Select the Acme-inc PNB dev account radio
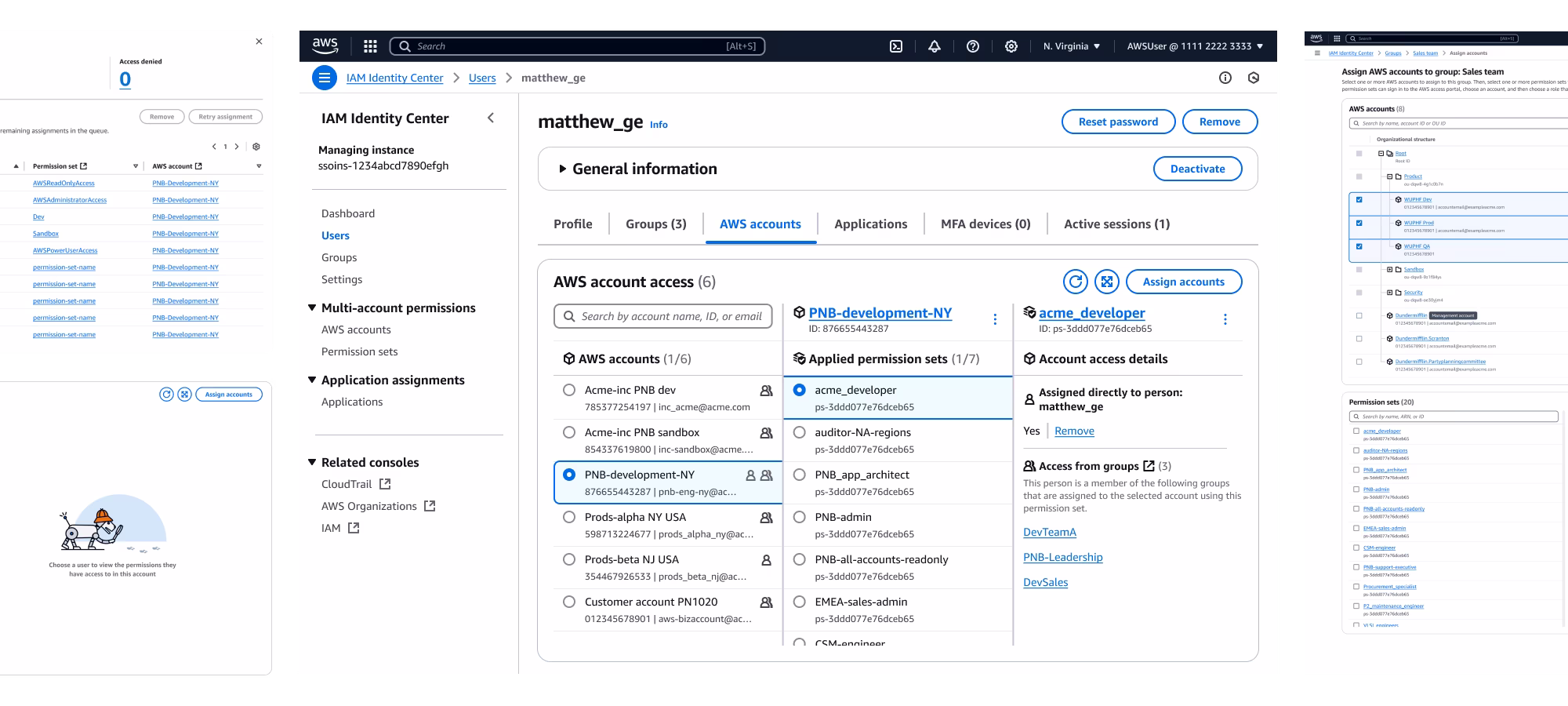 [569, 390]
